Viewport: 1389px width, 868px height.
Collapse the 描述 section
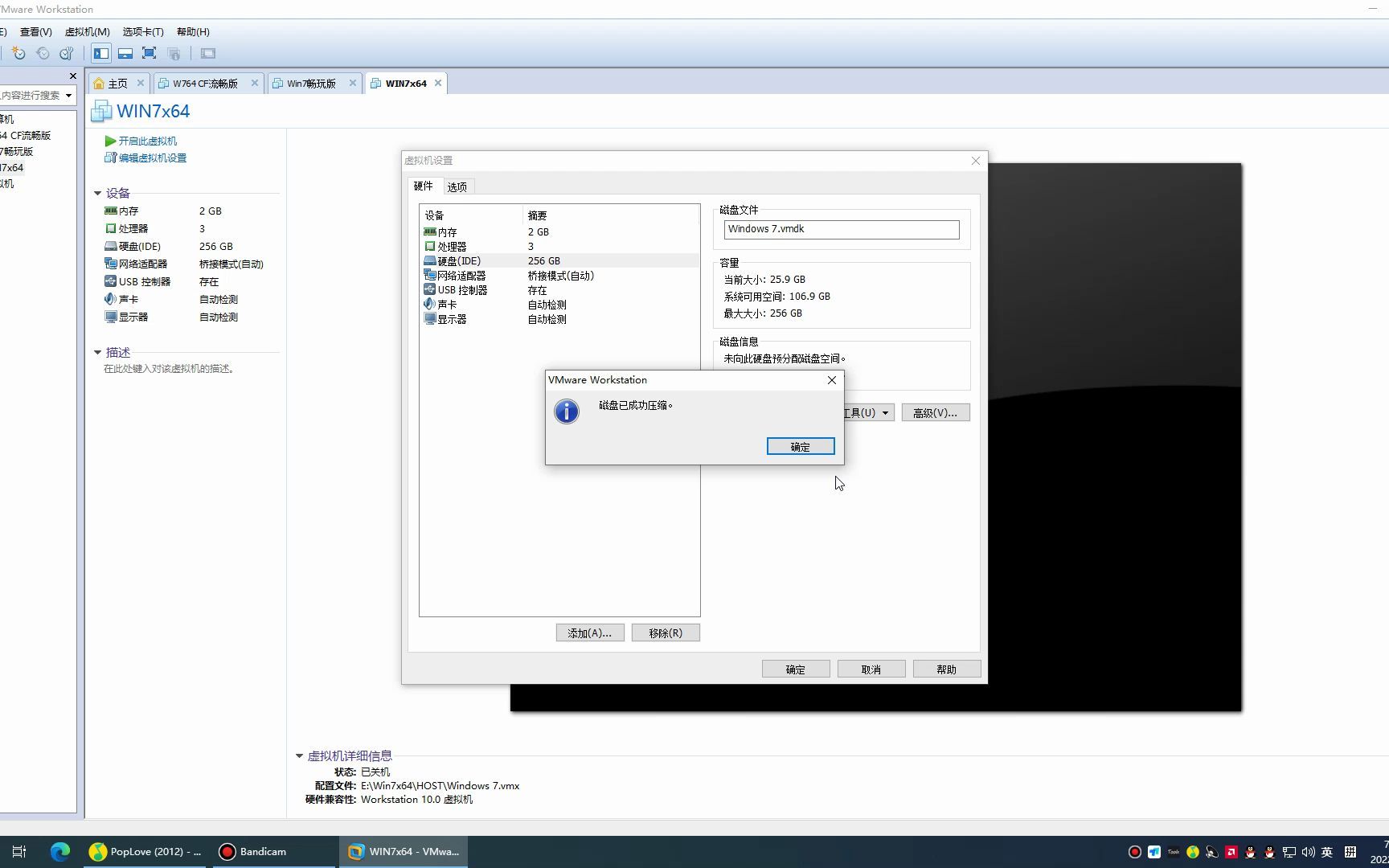98,353
